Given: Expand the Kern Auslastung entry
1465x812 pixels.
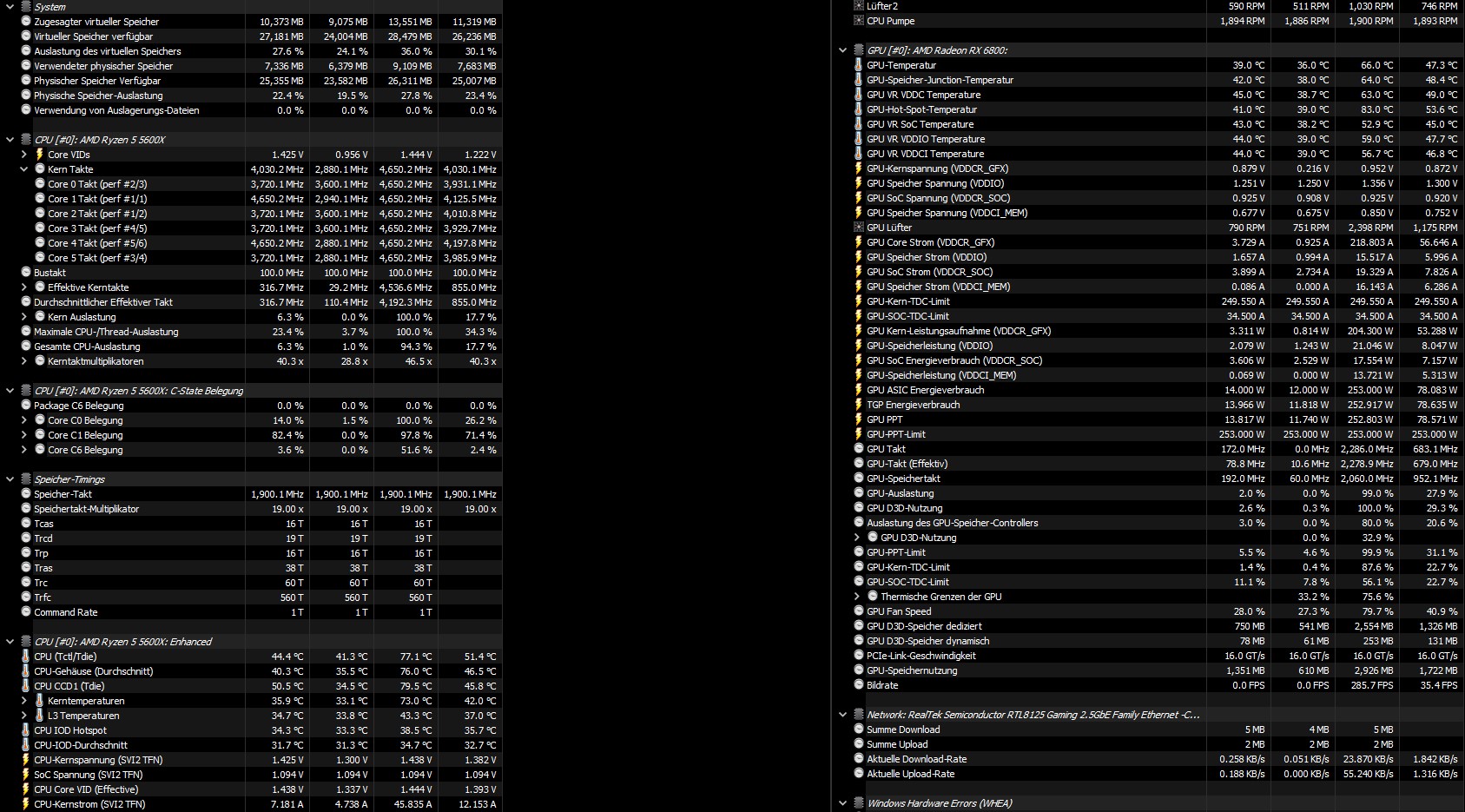Looking at the screenshot, I should (x=23, y=316).
